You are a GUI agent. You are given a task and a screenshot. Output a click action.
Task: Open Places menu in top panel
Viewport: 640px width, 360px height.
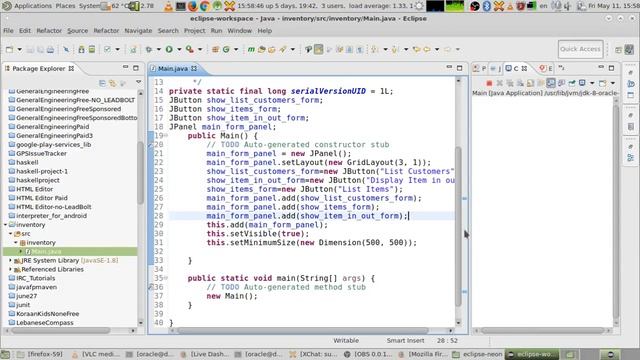click(x=65, y=6)
